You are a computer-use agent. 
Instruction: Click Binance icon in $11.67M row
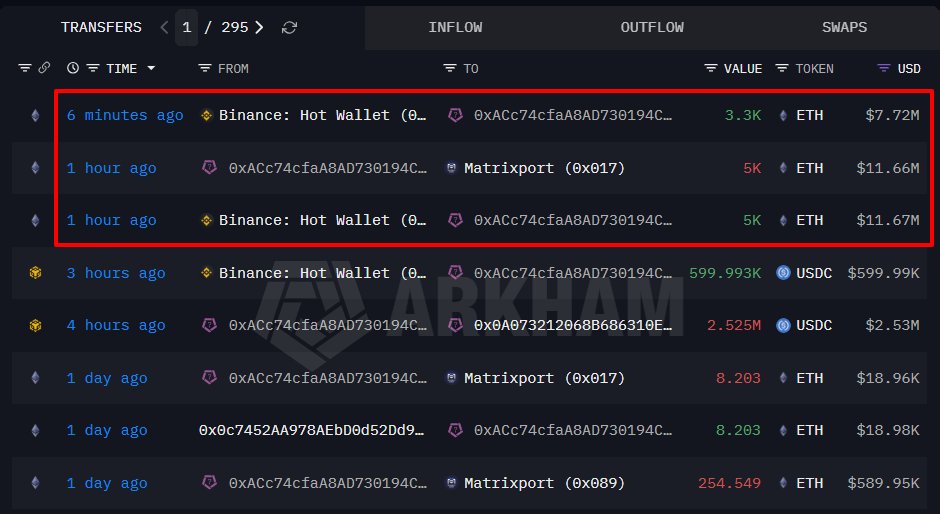[x=207, y=221]
